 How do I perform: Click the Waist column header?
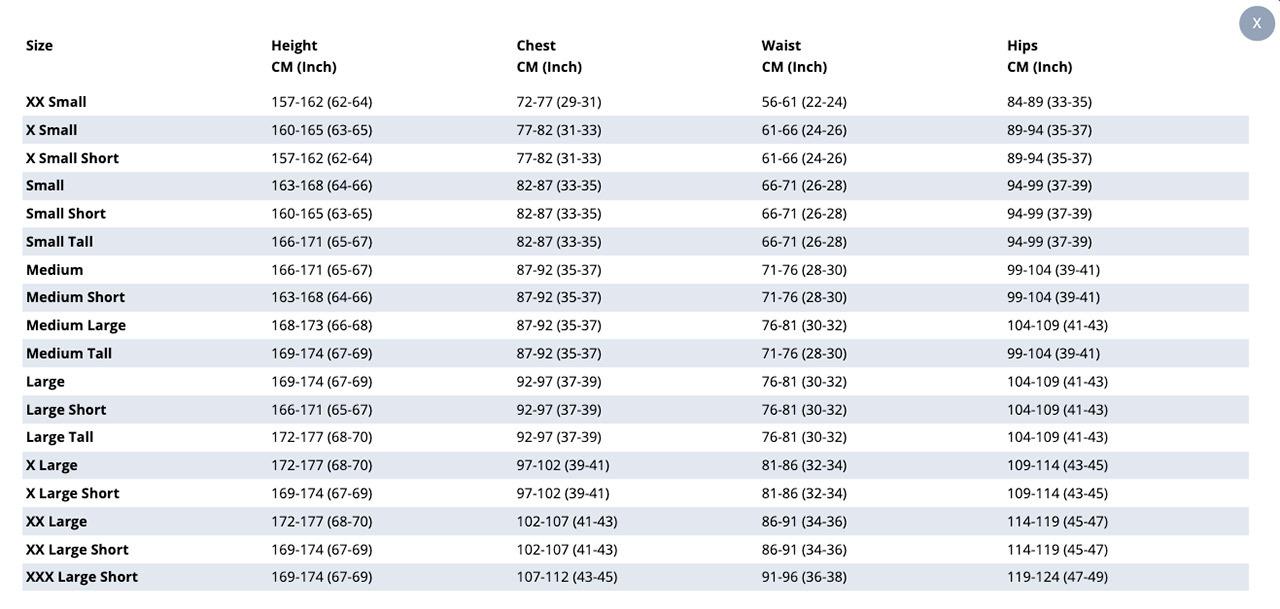(794, 56)
